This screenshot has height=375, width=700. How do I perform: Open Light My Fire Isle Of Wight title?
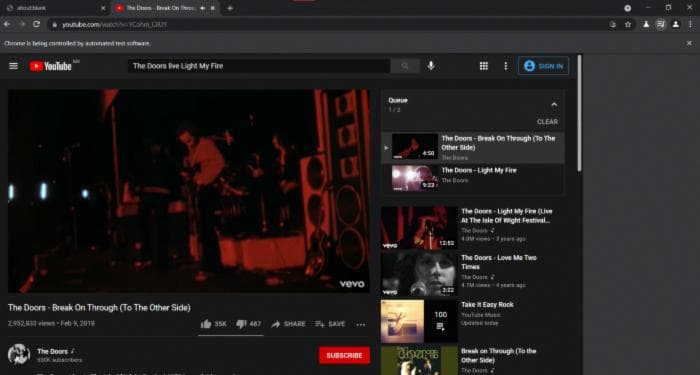pyautogui.click(x=507, y=216)
